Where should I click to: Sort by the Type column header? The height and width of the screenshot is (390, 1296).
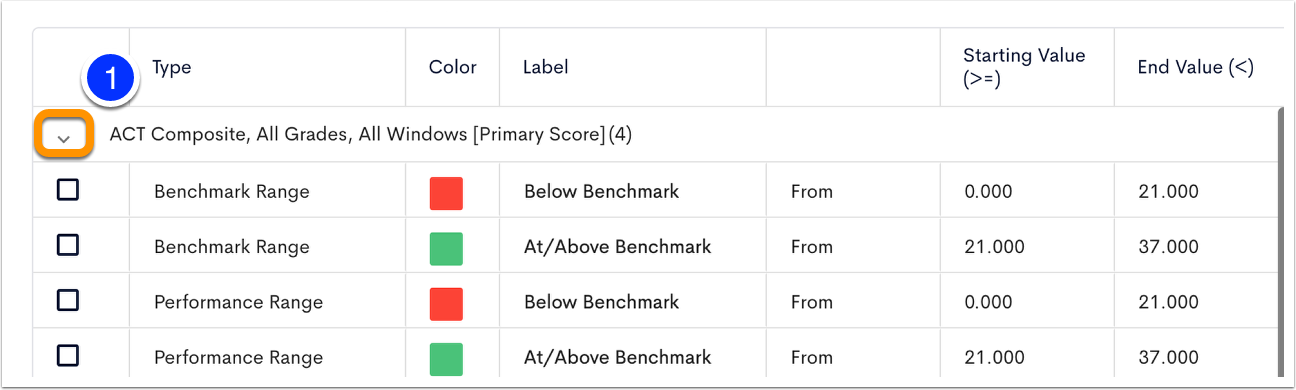click(x=172, y=68)
